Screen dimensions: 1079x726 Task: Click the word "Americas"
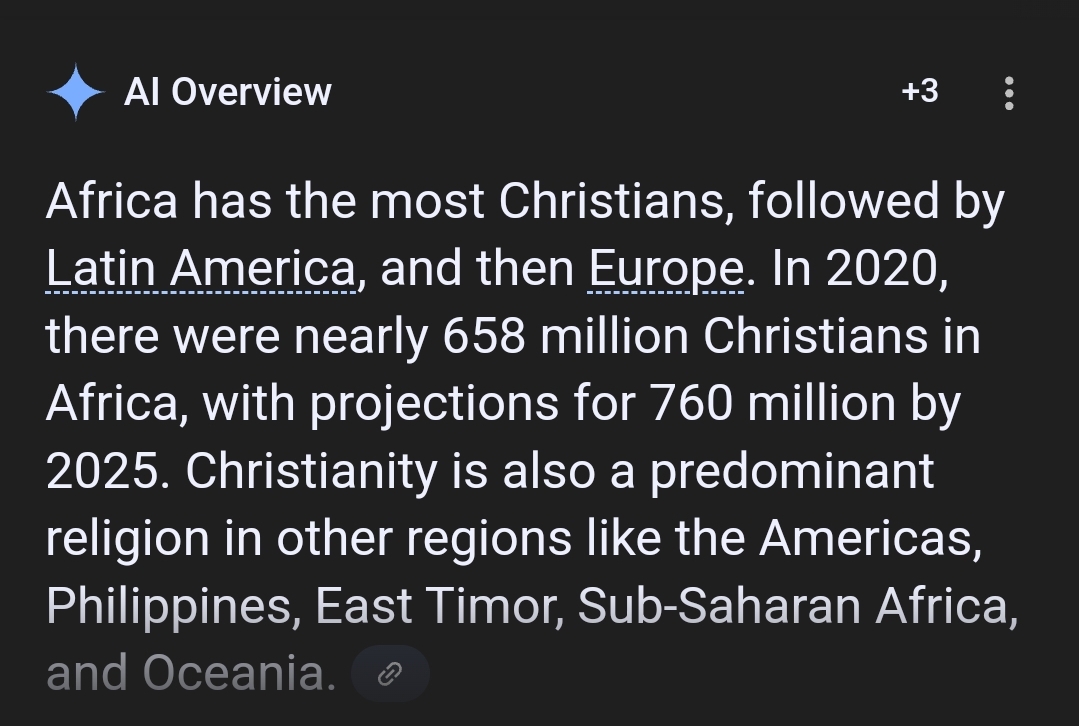(869, 539)
